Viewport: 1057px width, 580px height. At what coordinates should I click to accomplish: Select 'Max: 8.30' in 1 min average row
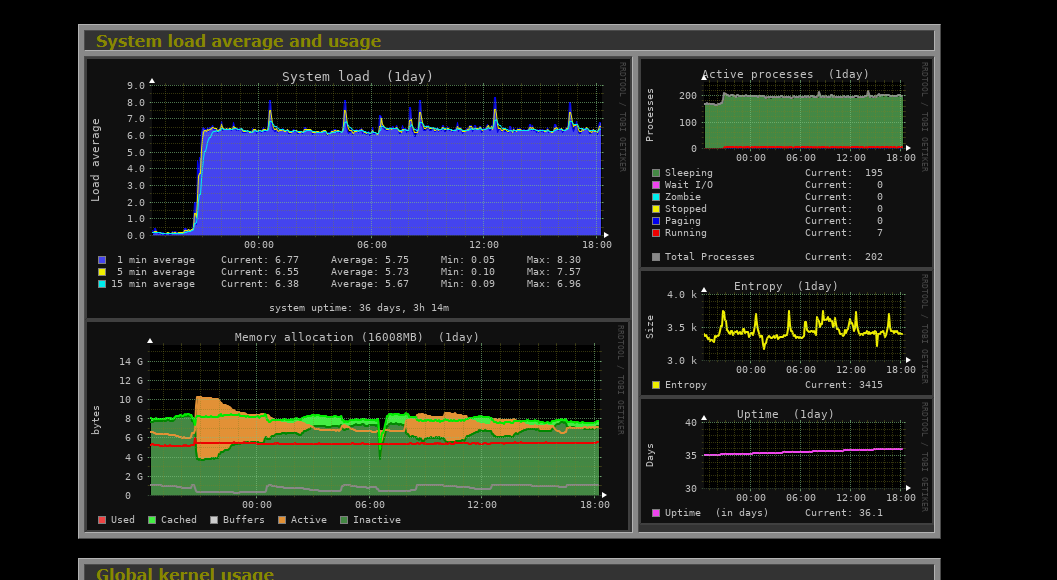click(553, 260)
